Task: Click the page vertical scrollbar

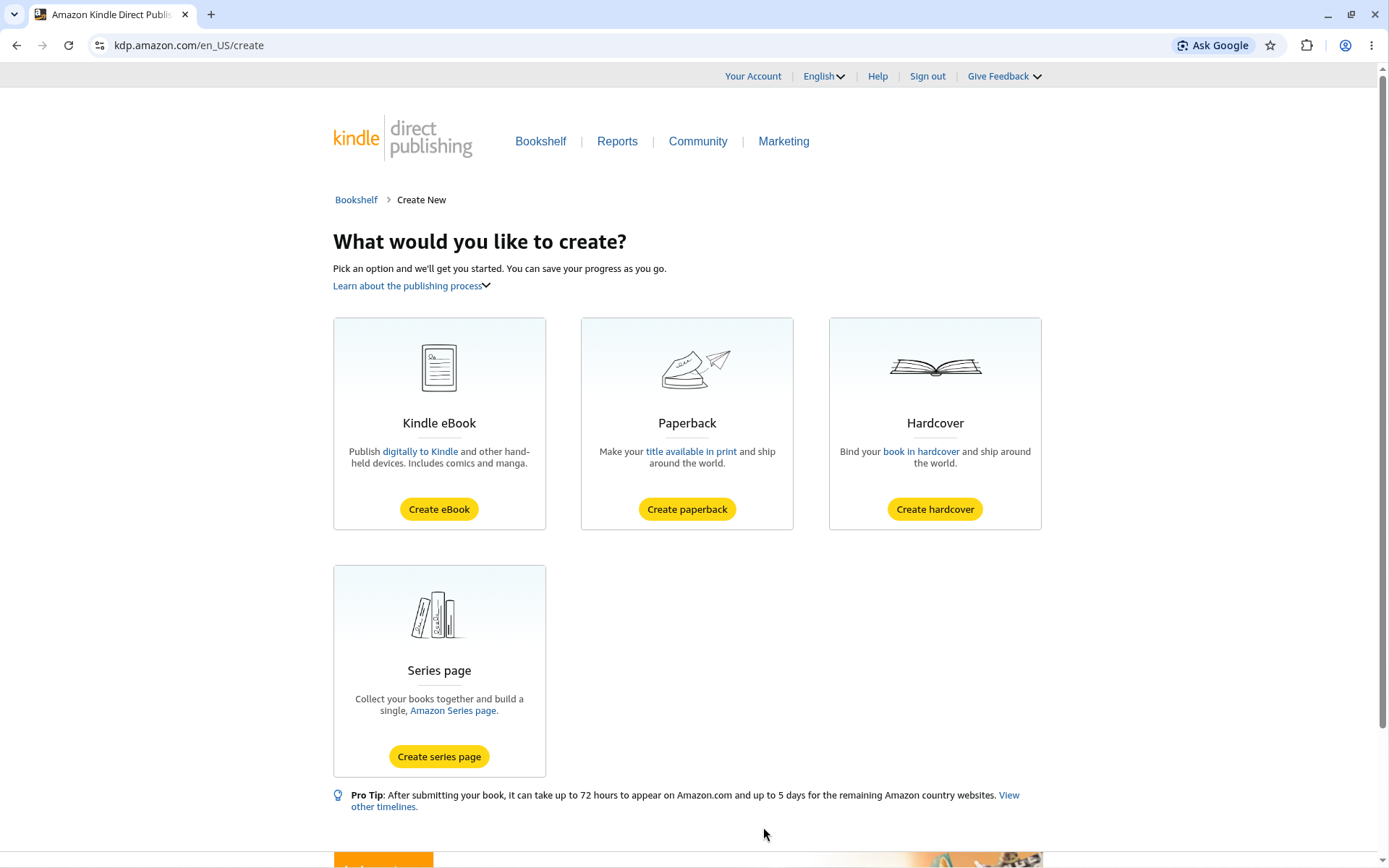Action: tap(1382, 401)
